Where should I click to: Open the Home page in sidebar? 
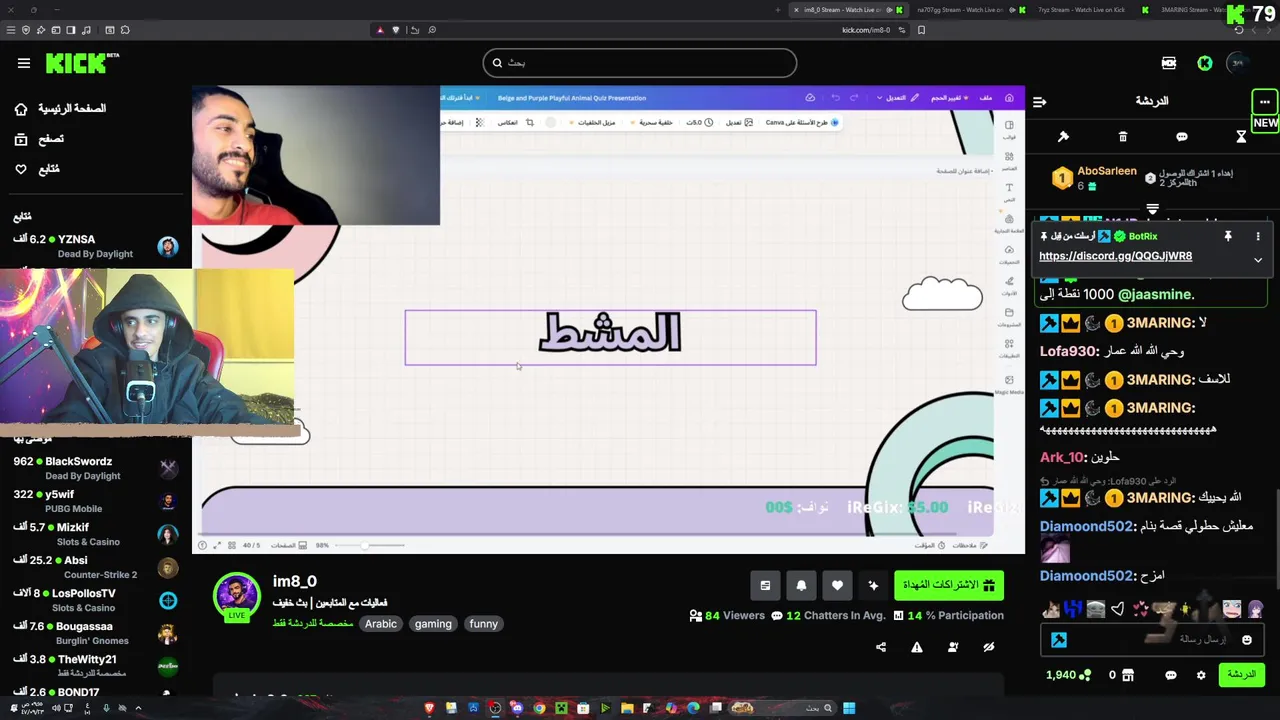[62, 108]
